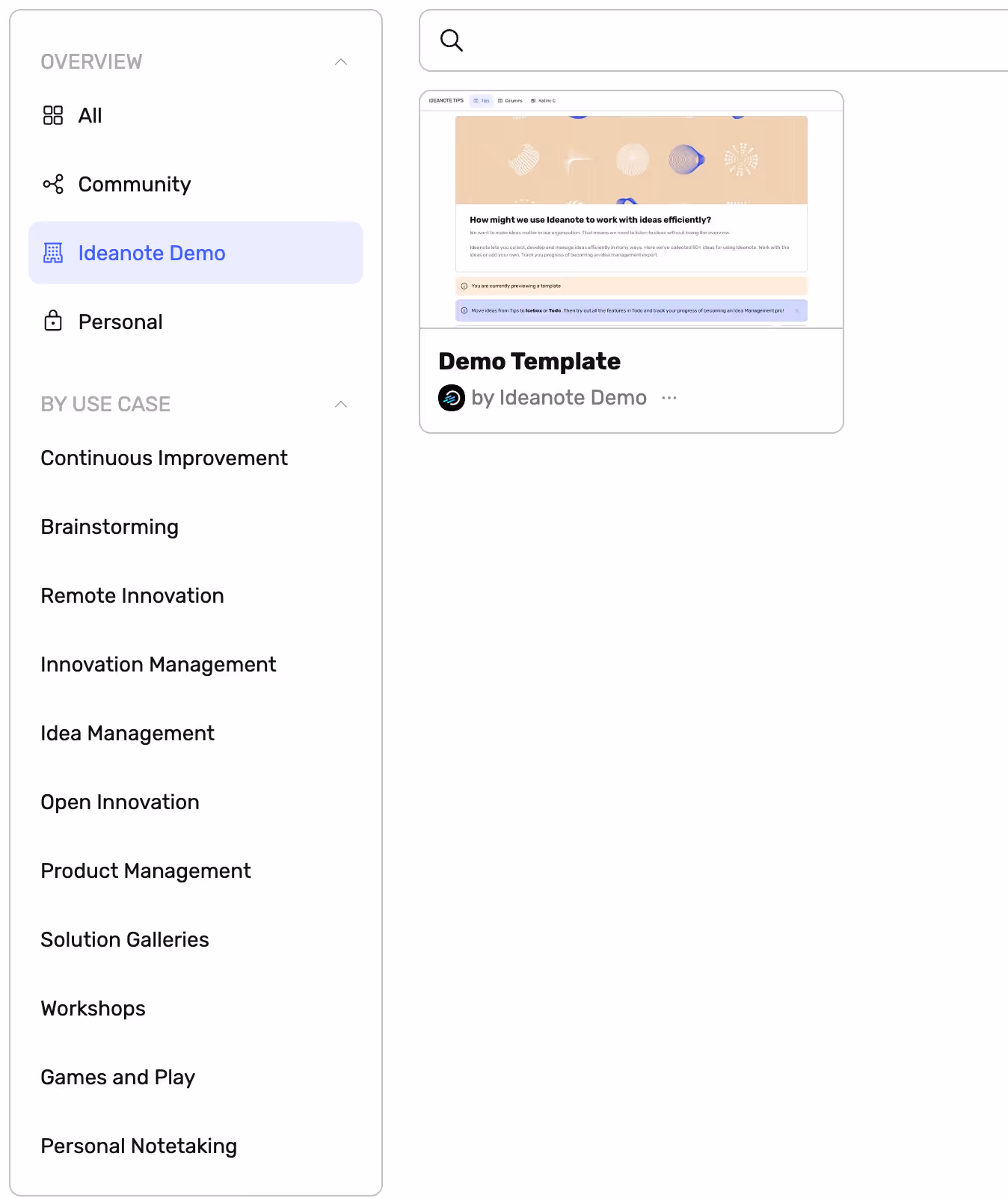The width and height of the screenshot is (1008, 1198).
Task: Filter by Brainstorming use case
Action: tap(110, 526)
